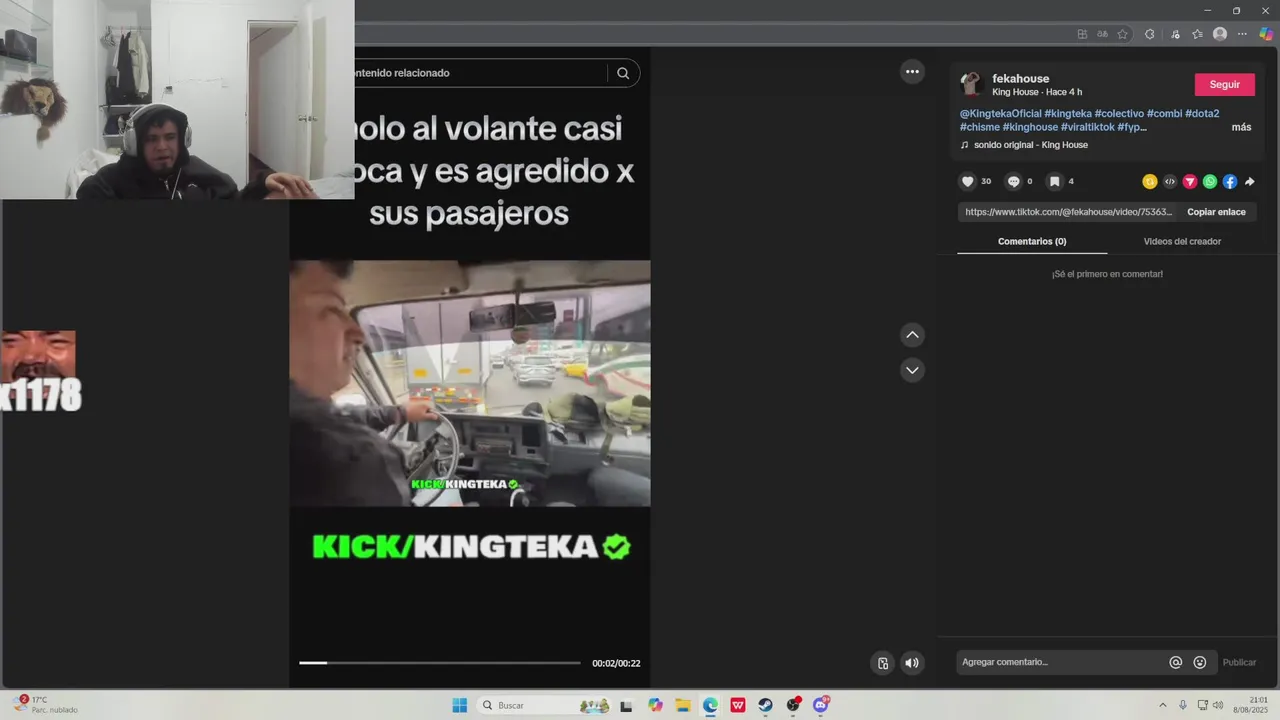
Task: Click the Publicar button
Action: (1239, 662)
